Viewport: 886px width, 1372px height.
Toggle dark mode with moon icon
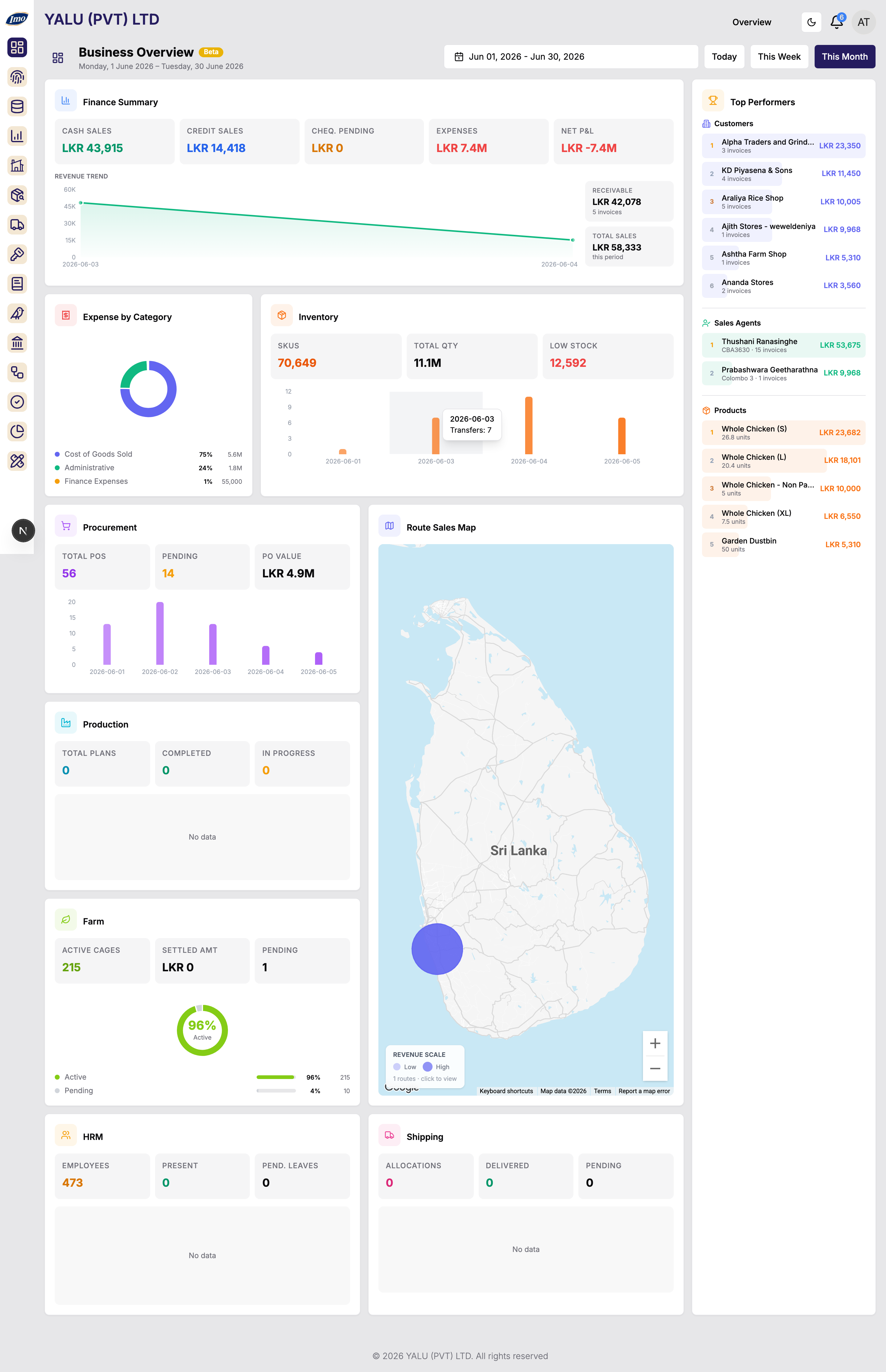pyautogui.click(x=811, y=22)
